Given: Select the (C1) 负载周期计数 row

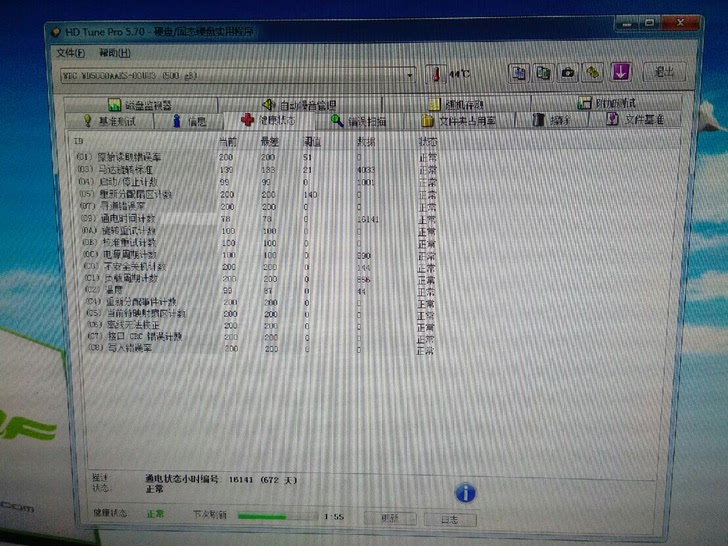Looking at the screenshot, I should tap(259, 279).
